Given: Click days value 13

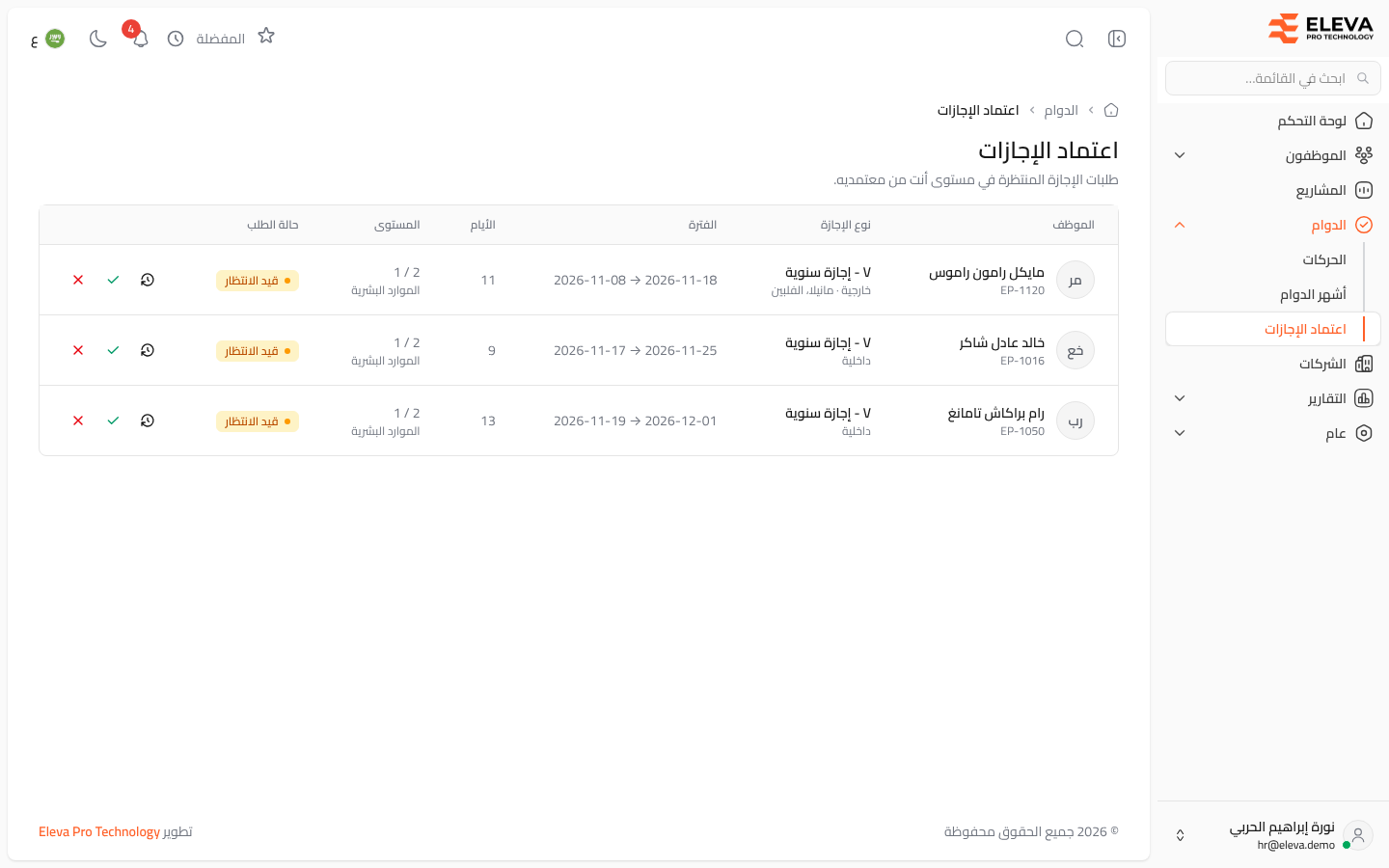Looking at the screenshot, I should [x=488, y=420].
